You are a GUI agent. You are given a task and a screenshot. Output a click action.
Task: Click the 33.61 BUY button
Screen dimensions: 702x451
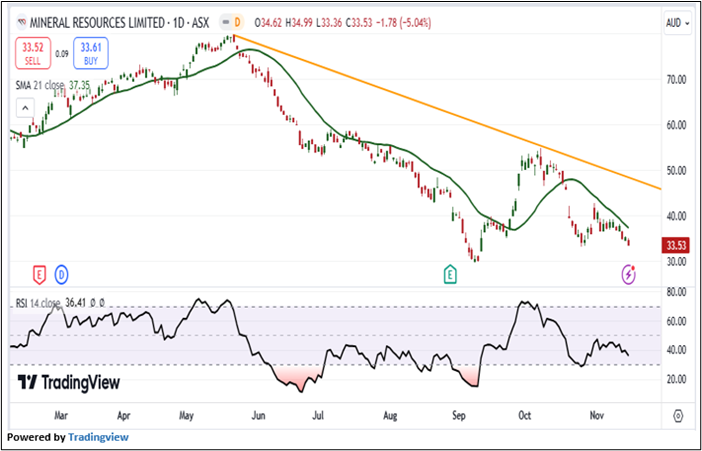(91, 54)
